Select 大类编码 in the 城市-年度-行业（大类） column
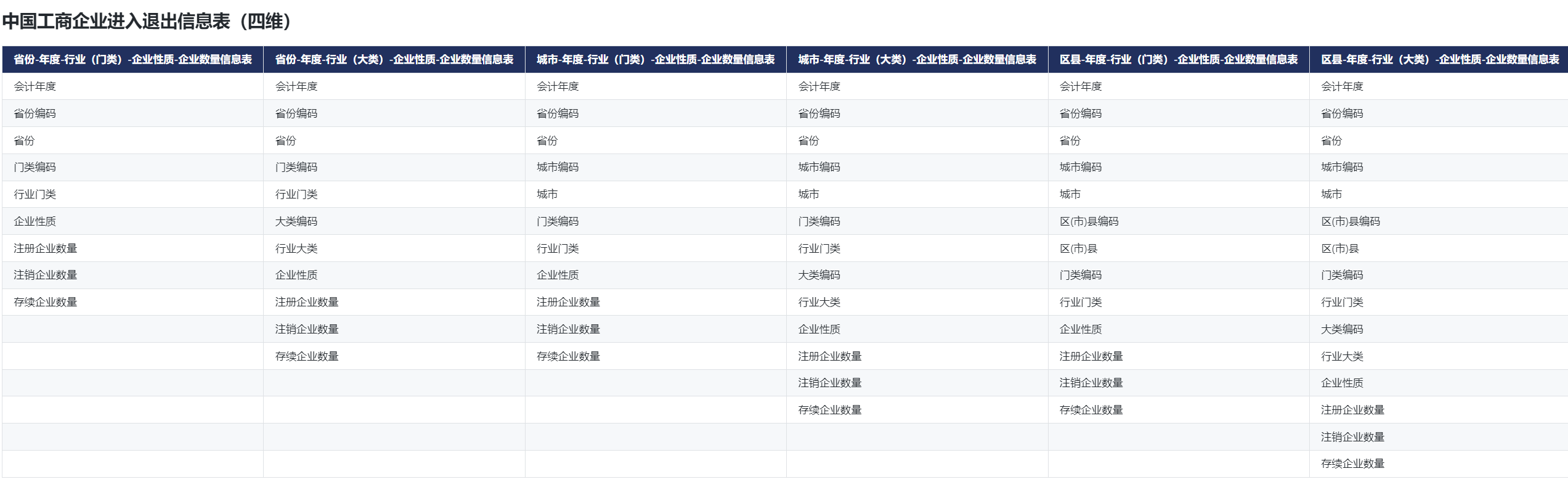This screenshot has height=487, width=1568. click(819, 275)
